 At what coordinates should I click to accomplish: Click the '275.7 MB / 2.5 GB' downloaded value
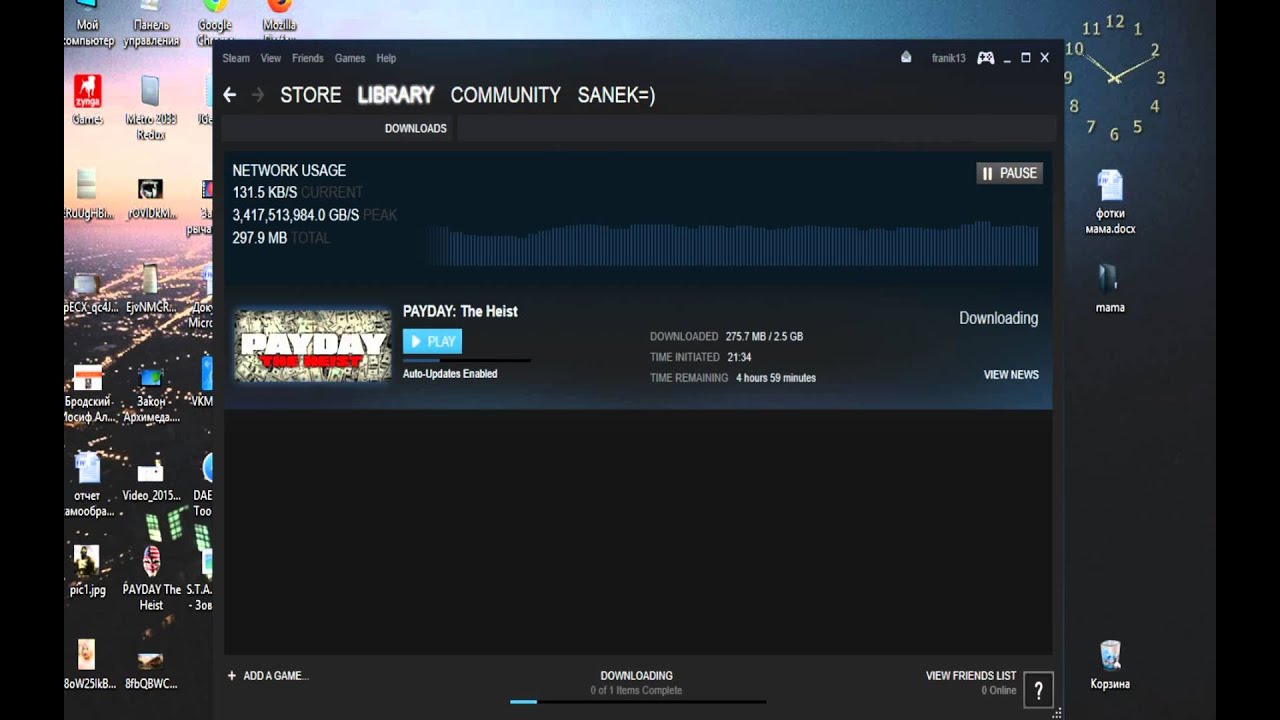[x=764, y=337]
